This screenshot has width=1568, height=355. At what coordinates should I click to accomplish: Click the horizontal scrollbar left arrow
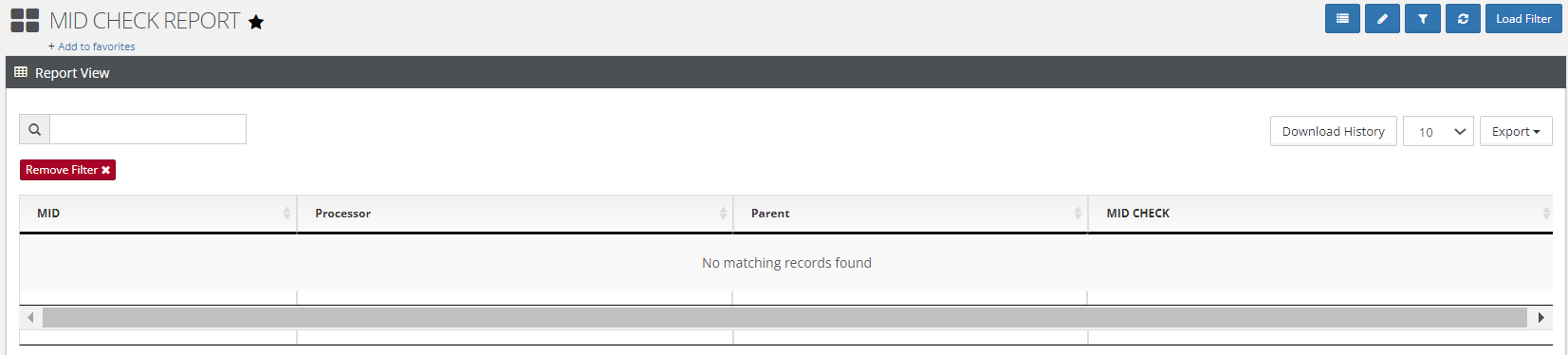click(31, 317)
